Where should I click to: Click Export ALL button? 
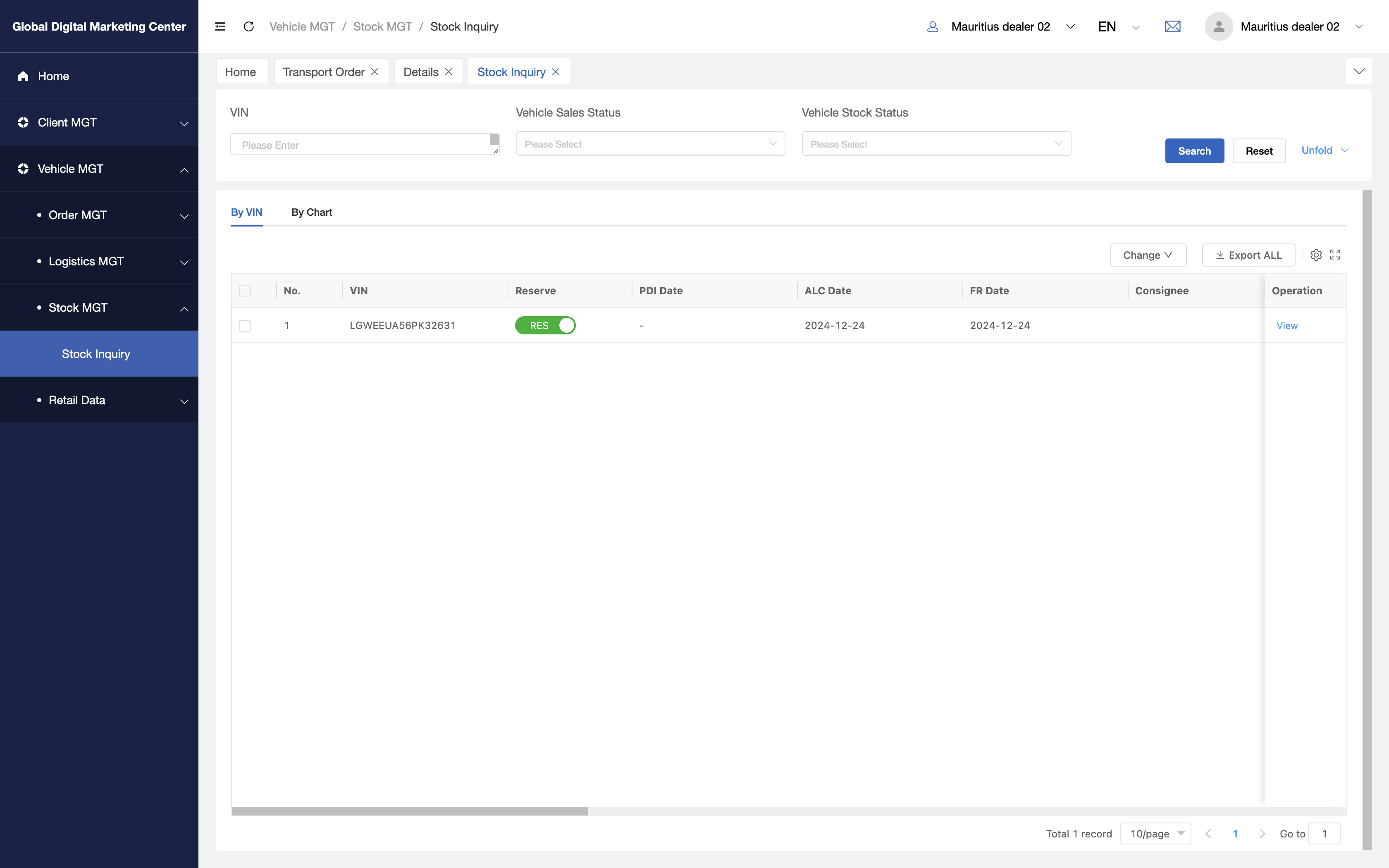click(x=1248, y=255)
